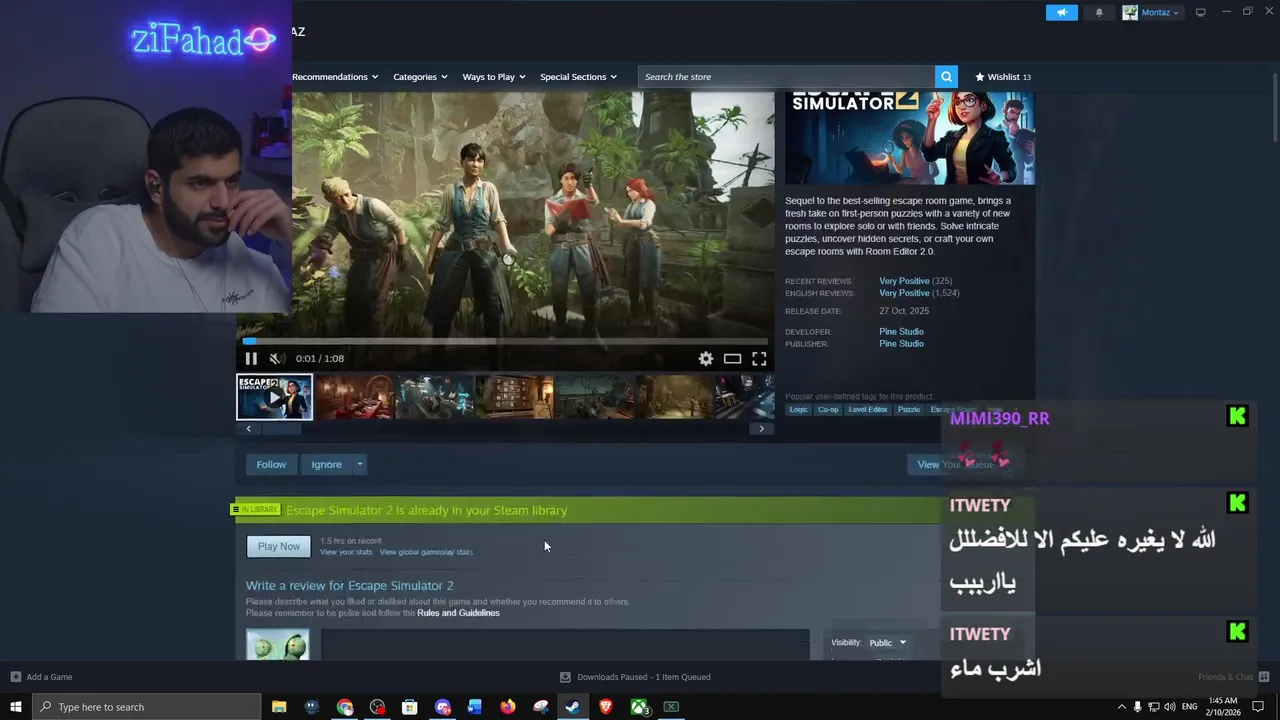
Task: Click the Ignore button
Action: coord(326,464)
